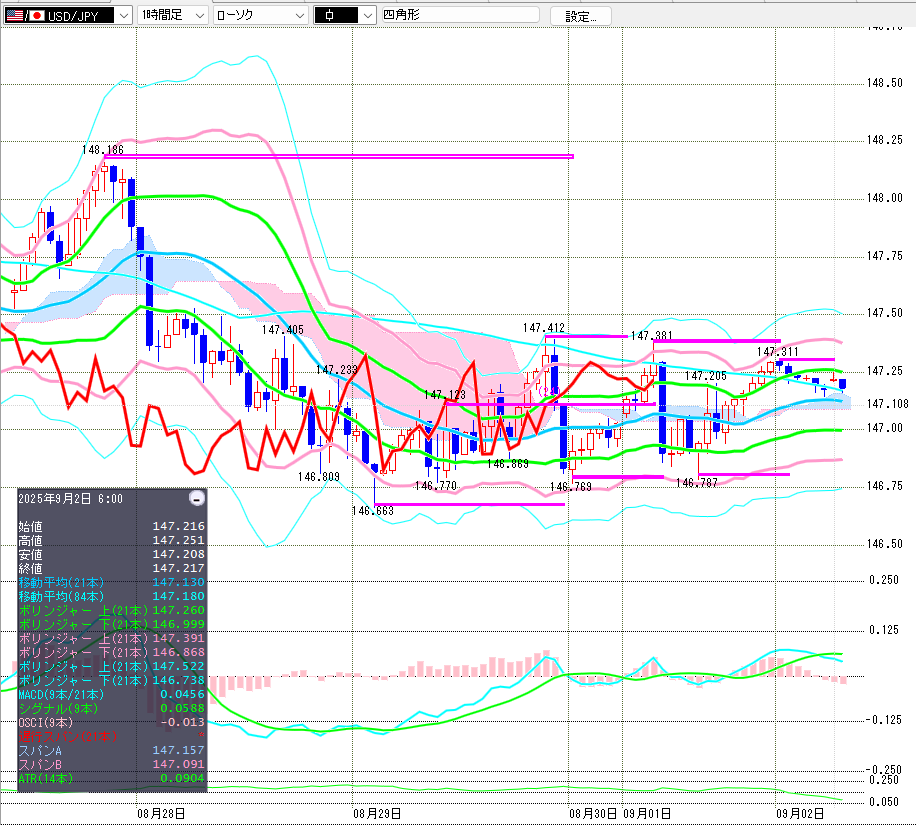This screenshot has width=916, height=825.
Task: Click the 移動平均(84本) indicator row
Action: [x=112, y=597]
